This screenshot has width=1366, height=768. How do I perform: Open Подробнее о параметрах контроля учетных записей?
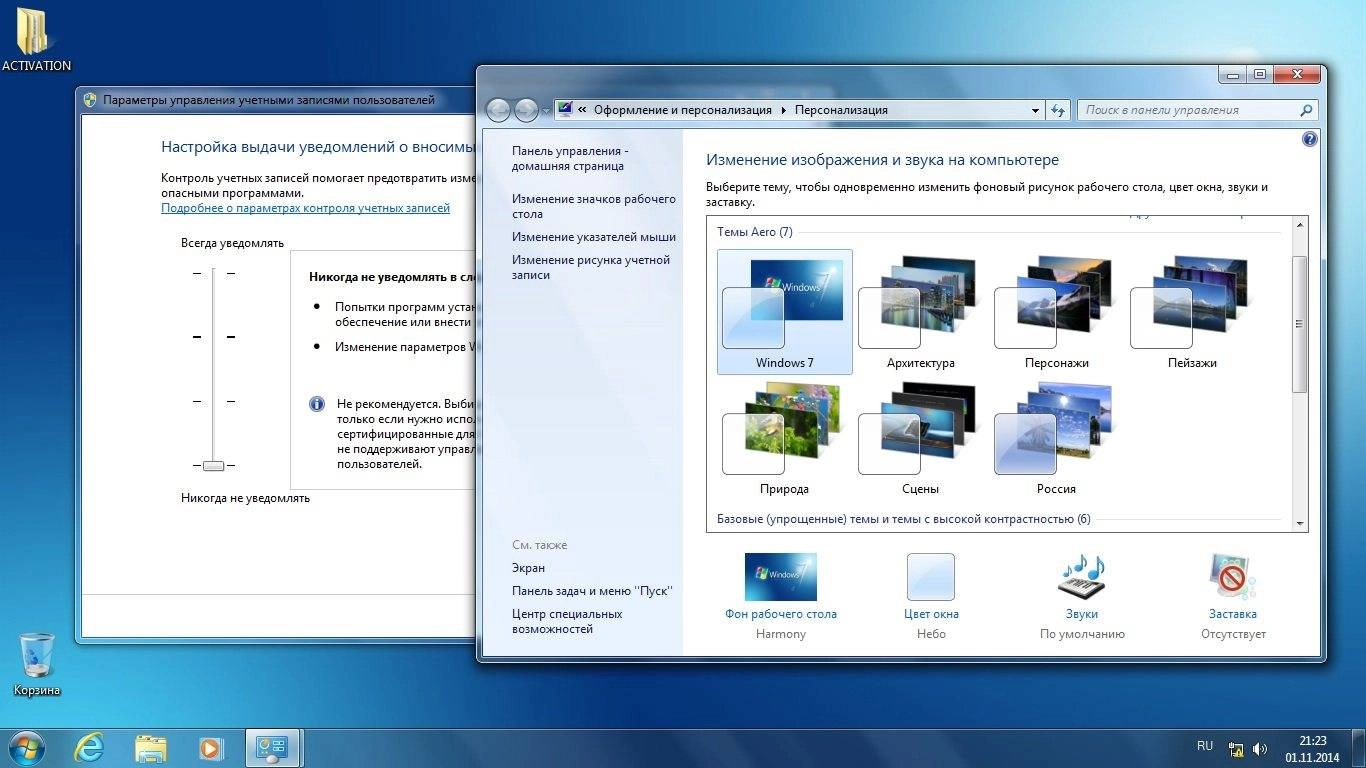[x=306, y=208]
